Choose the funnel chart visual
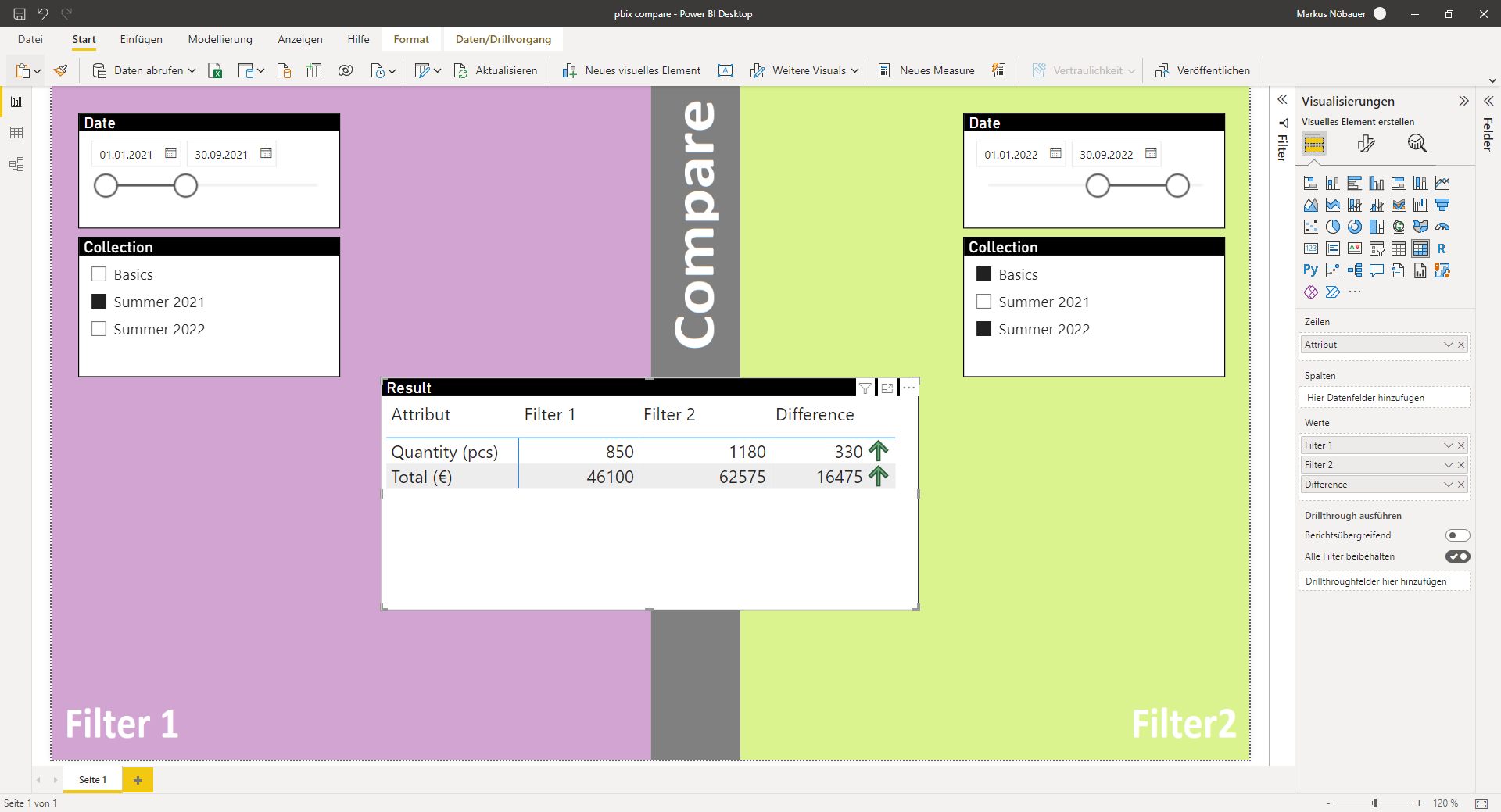The height and width of the screenshot is (812, 1501). pyautogui.click(x=1442, y=205)
